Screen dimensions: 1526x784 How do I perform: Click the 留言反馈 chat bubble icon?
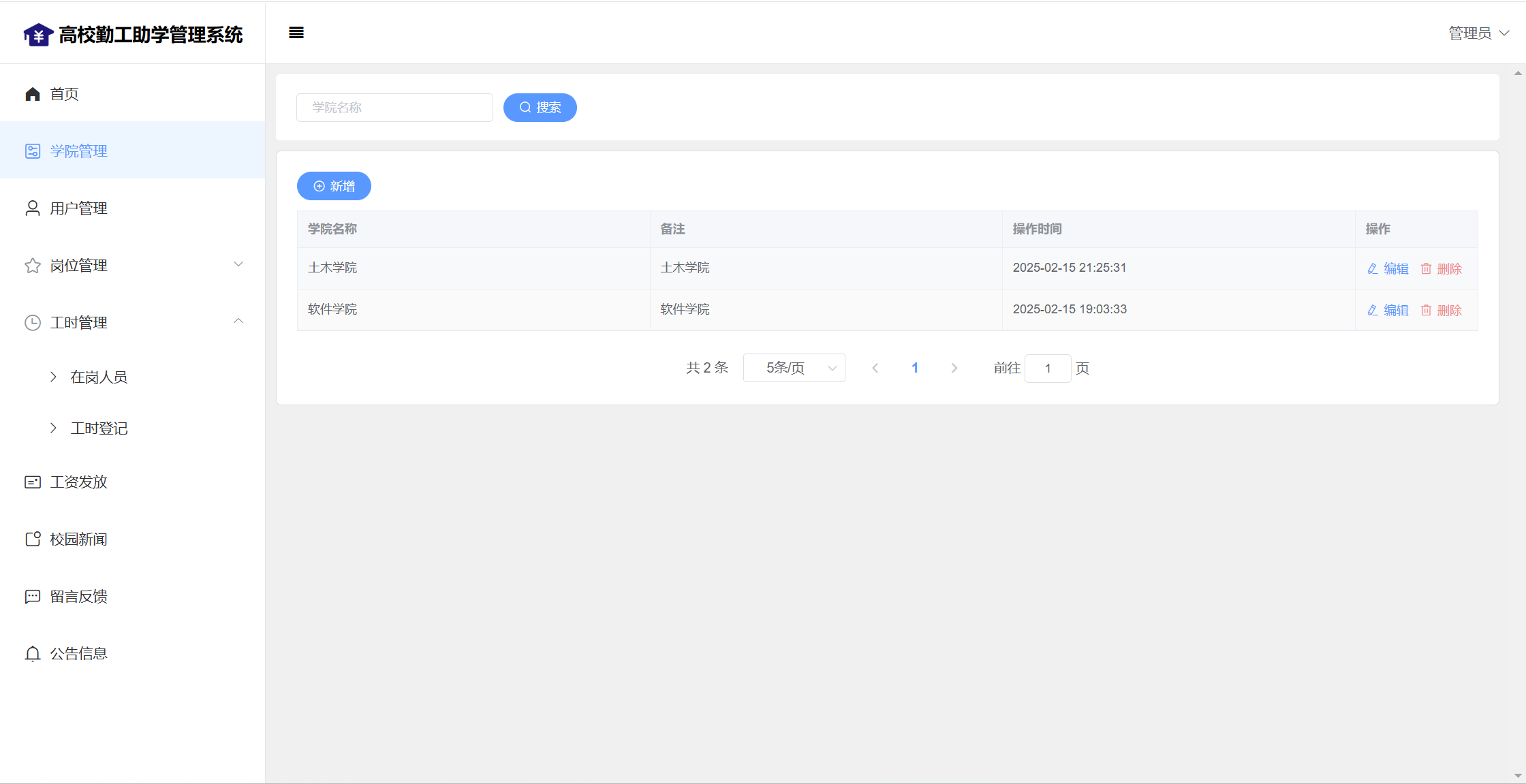33,597
